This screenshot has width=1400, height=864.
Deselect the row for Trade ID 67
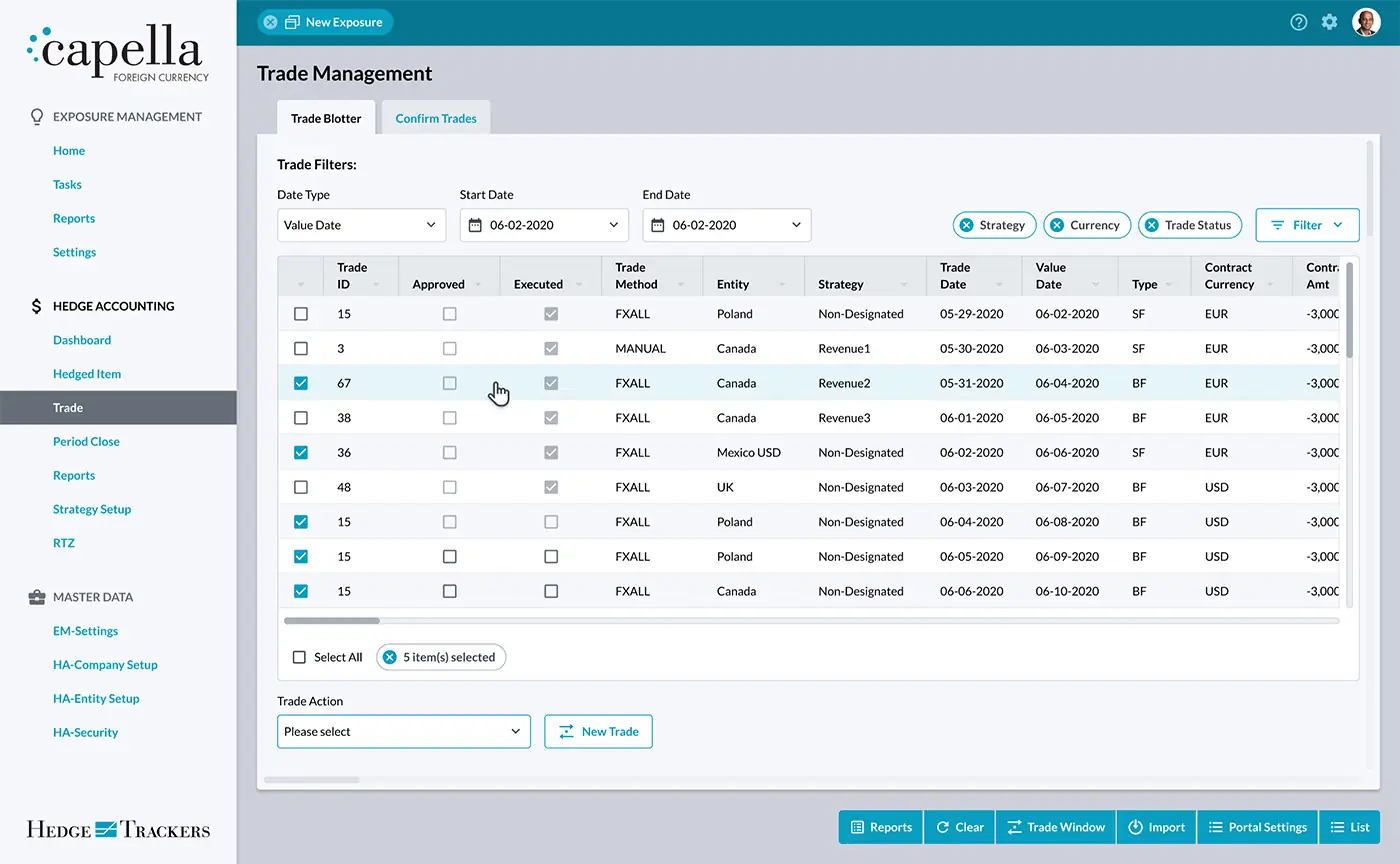[301, 383]
